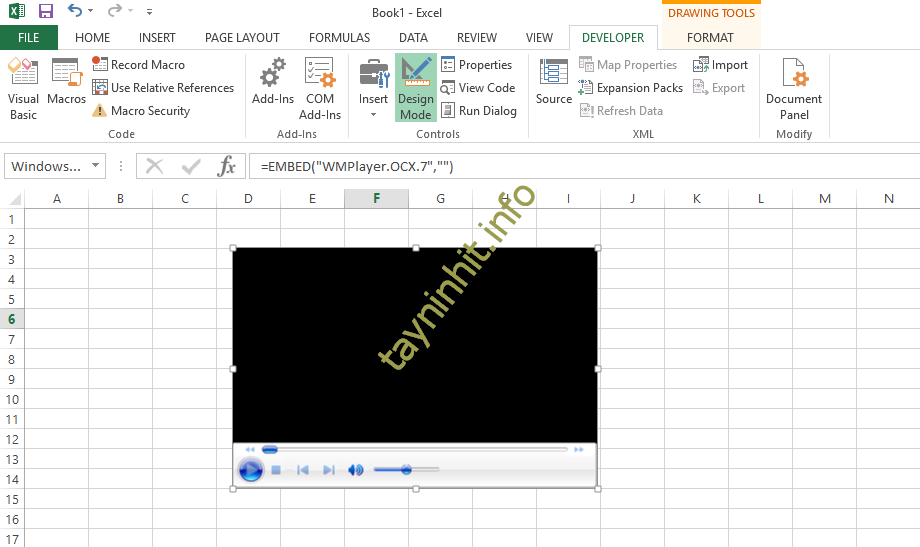
Task: Expand the Insert controls dropdown
Action: [373, 115]
